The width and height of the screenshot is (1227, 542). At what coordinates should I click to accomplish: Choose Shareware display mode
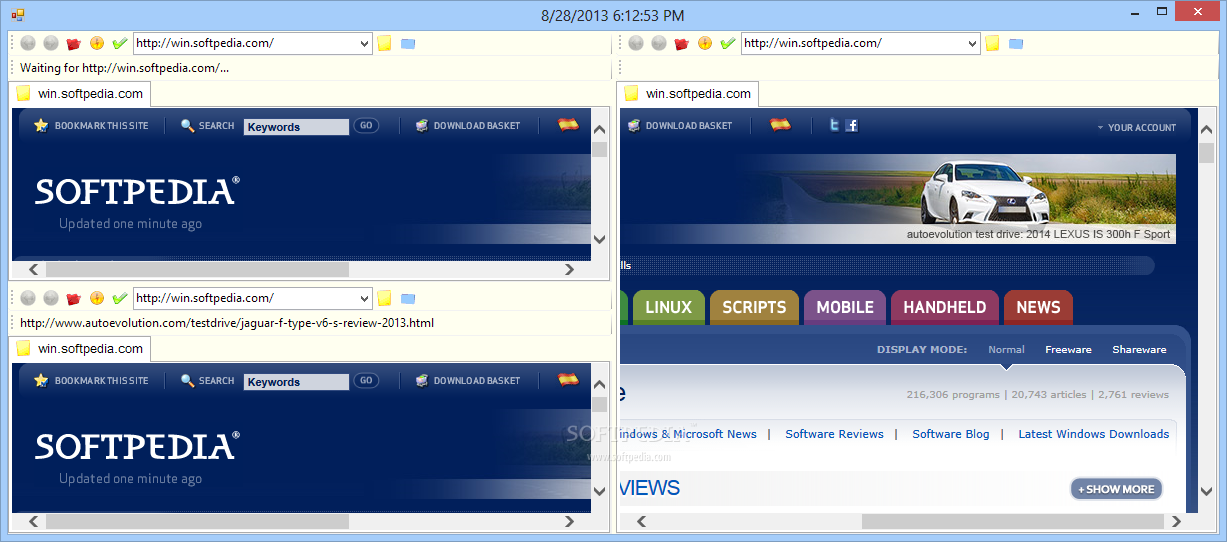1139,349
